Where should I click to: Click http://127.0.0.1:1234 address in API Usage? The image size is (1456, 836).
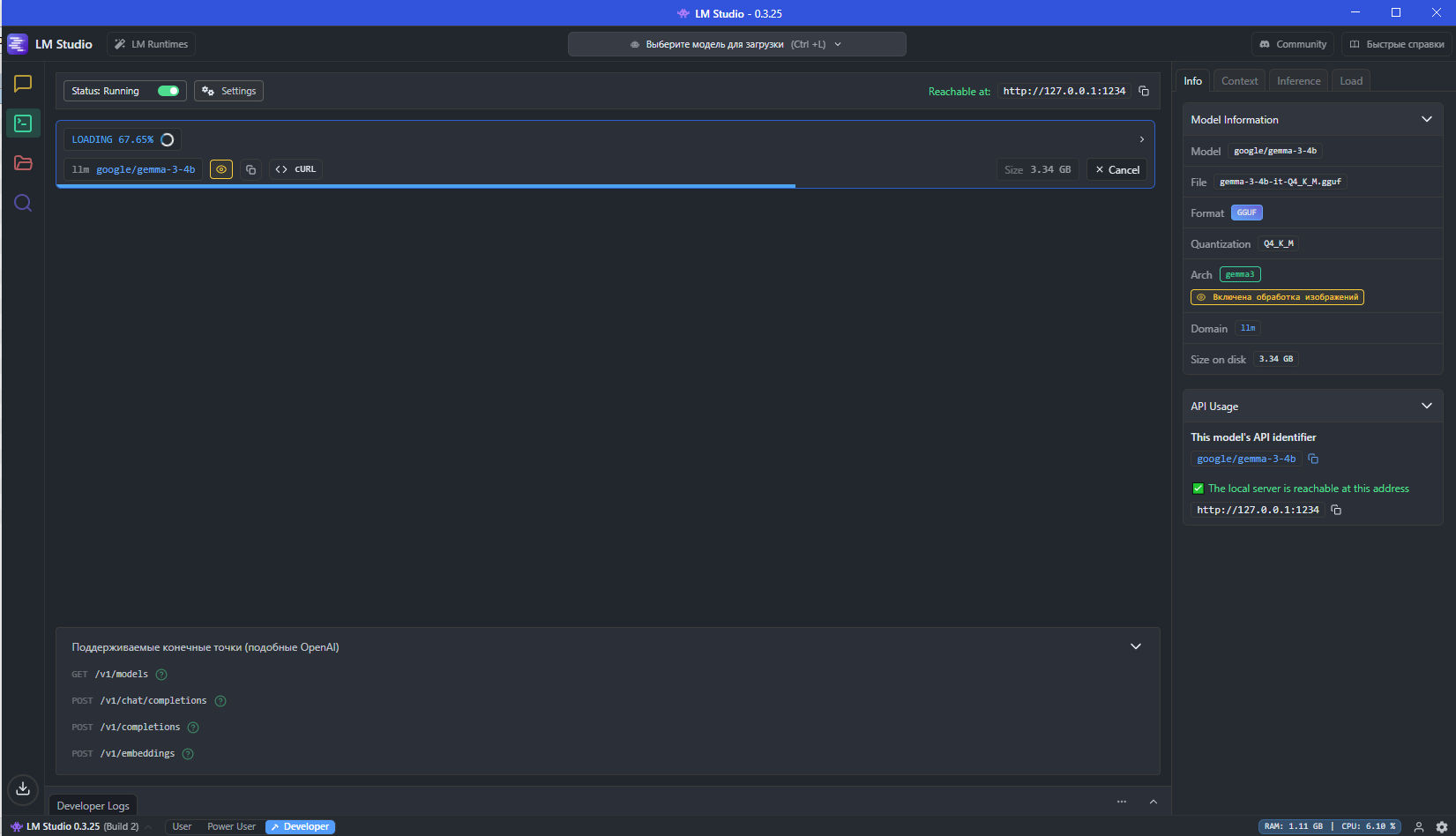(x=1258, y=510)
